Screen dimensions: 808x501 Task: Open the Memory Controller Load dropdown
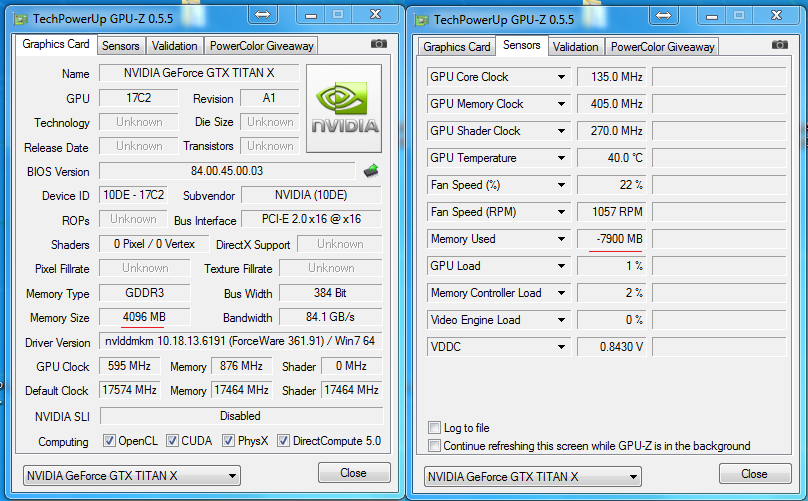561,293
